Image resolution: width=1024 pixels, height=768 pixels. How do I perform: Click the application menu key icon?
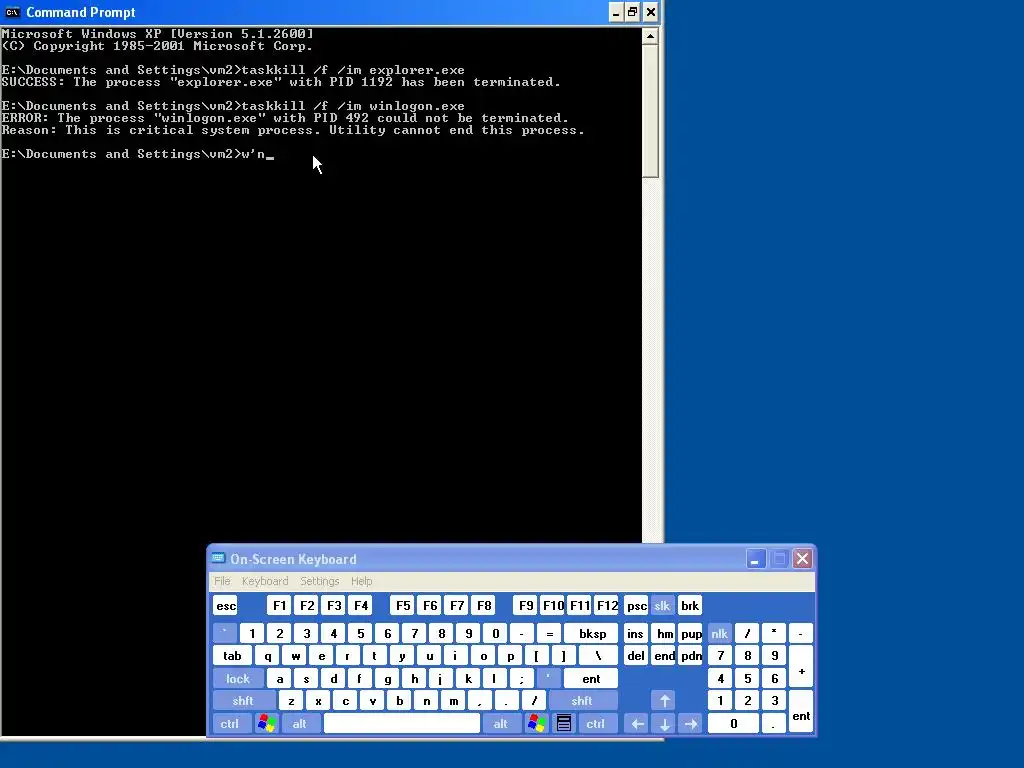[x=564, y=724]
